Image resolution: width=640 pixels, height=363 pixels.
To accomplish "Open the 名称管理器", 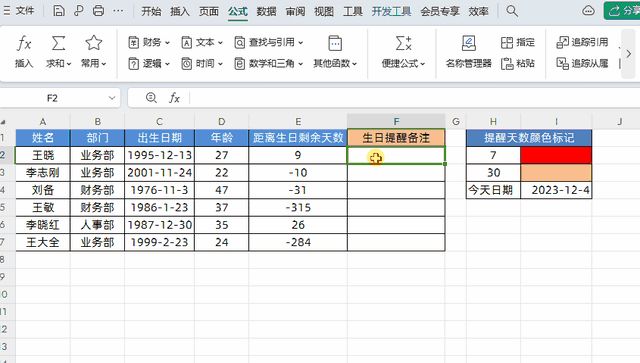I will (x=469, y=52).
